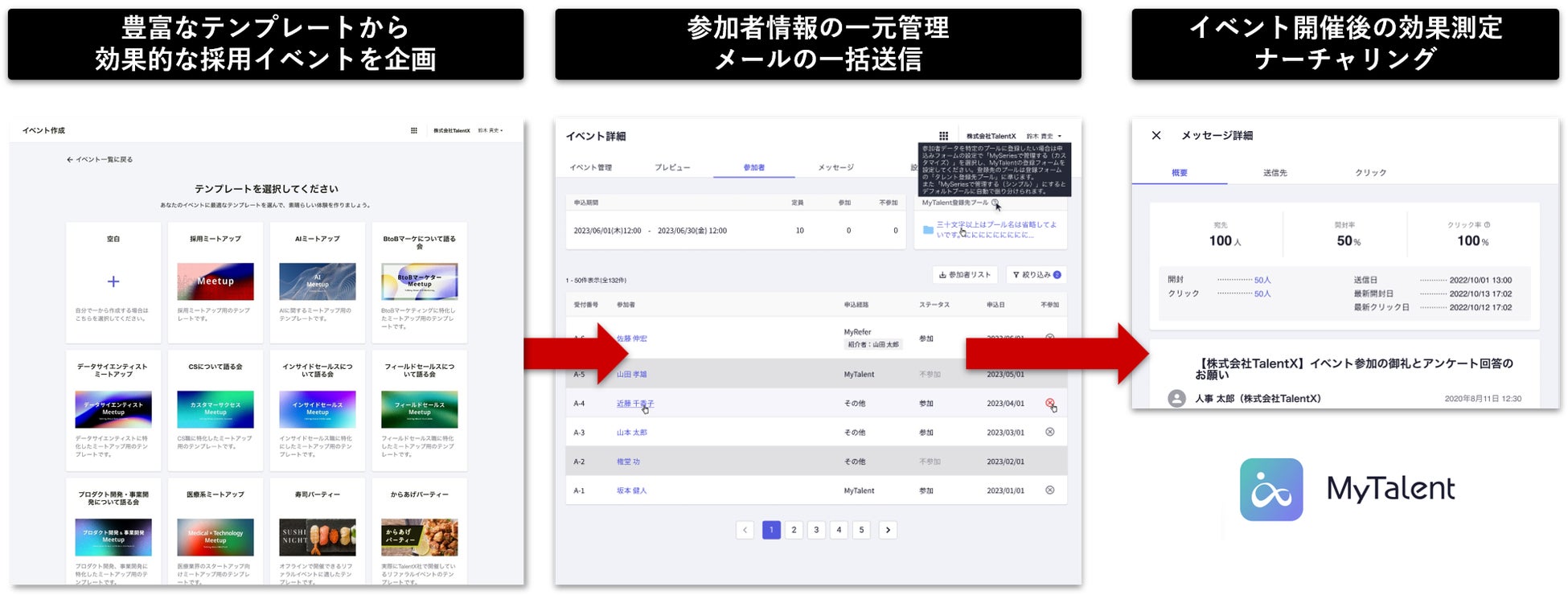Screen dimensions: 1568x595
Task: Go to previous page of participants
Action: click(x=745, y=530)
